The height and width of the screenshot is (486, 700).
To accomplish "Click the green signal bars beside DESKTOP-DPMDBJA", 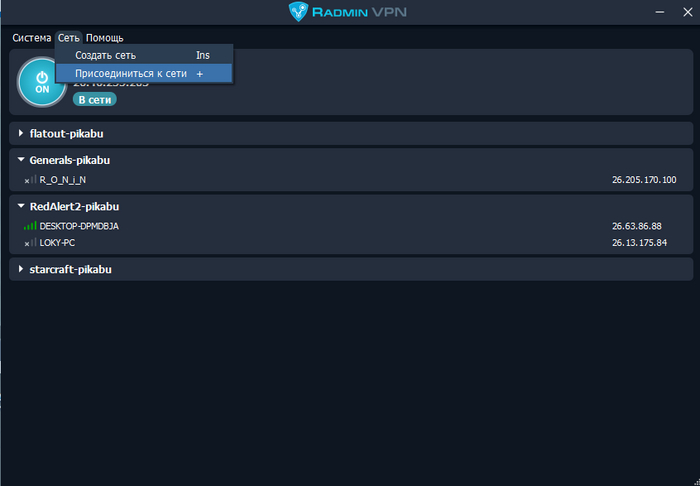I will pyautogui.click(x=30, y=226).
